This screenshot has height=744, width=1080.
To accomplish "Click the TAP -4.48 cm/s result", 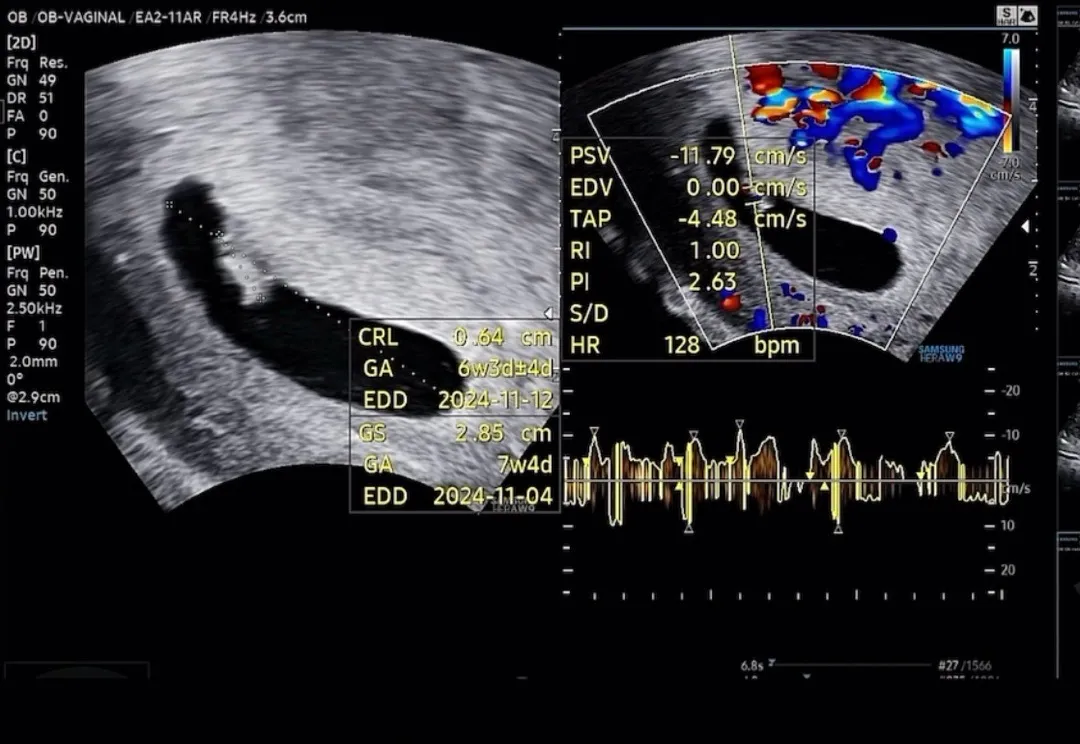I will point(688,219).
